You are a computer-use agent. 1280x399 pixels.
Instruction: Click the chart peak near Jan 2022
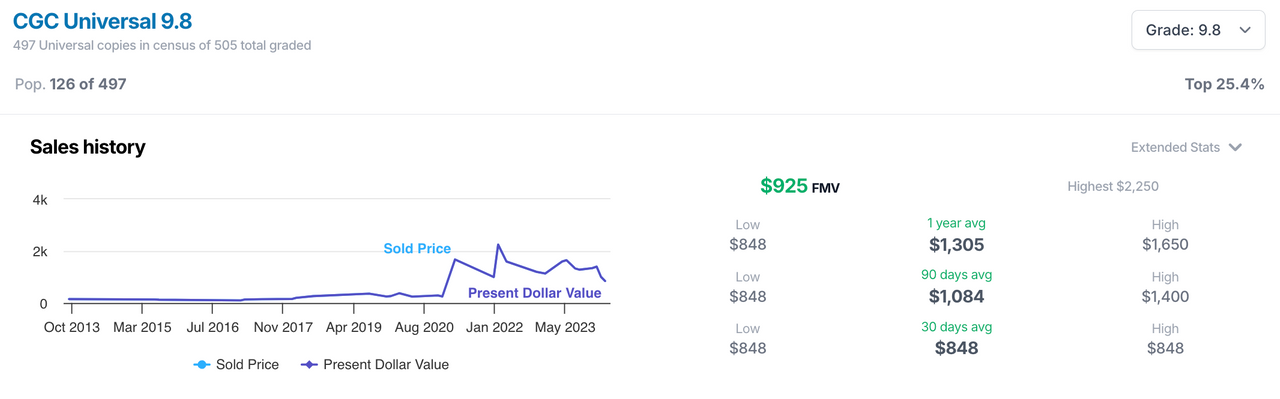click(x=498, y=244)
